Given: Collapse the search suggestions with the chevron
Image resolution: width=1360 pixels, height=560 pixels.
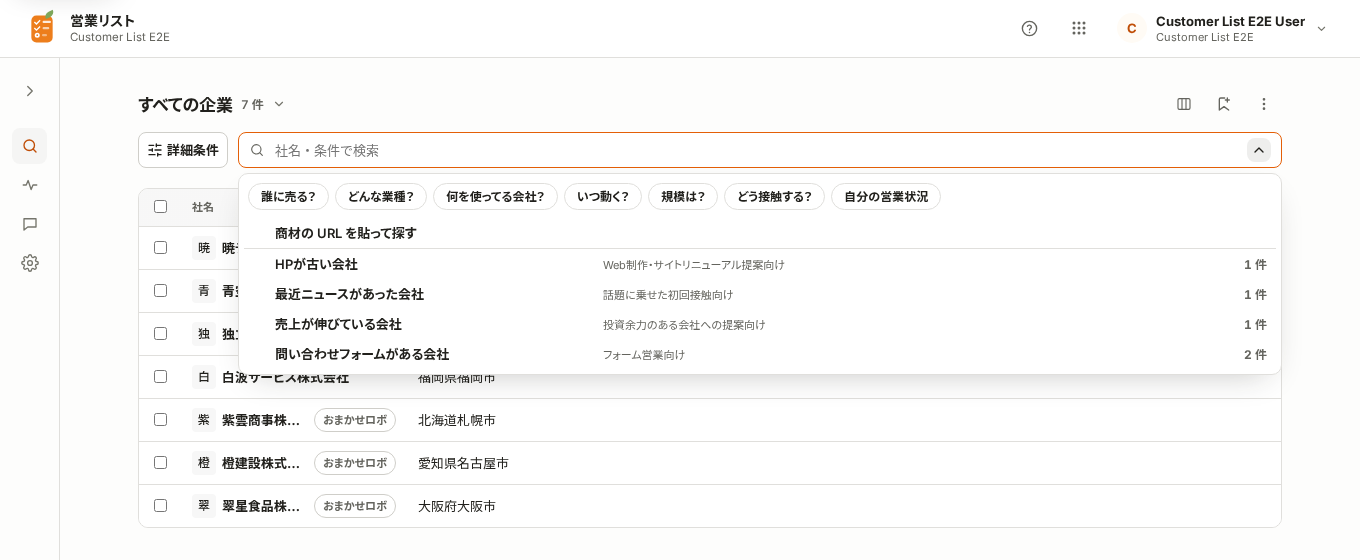Looking at the screenshot, I should click(1259, 150).
